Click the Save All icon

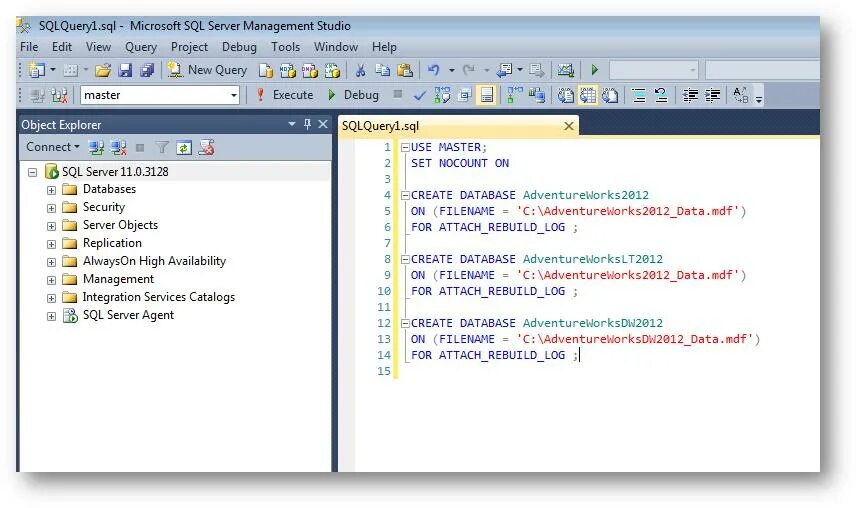tap(147, 70)
